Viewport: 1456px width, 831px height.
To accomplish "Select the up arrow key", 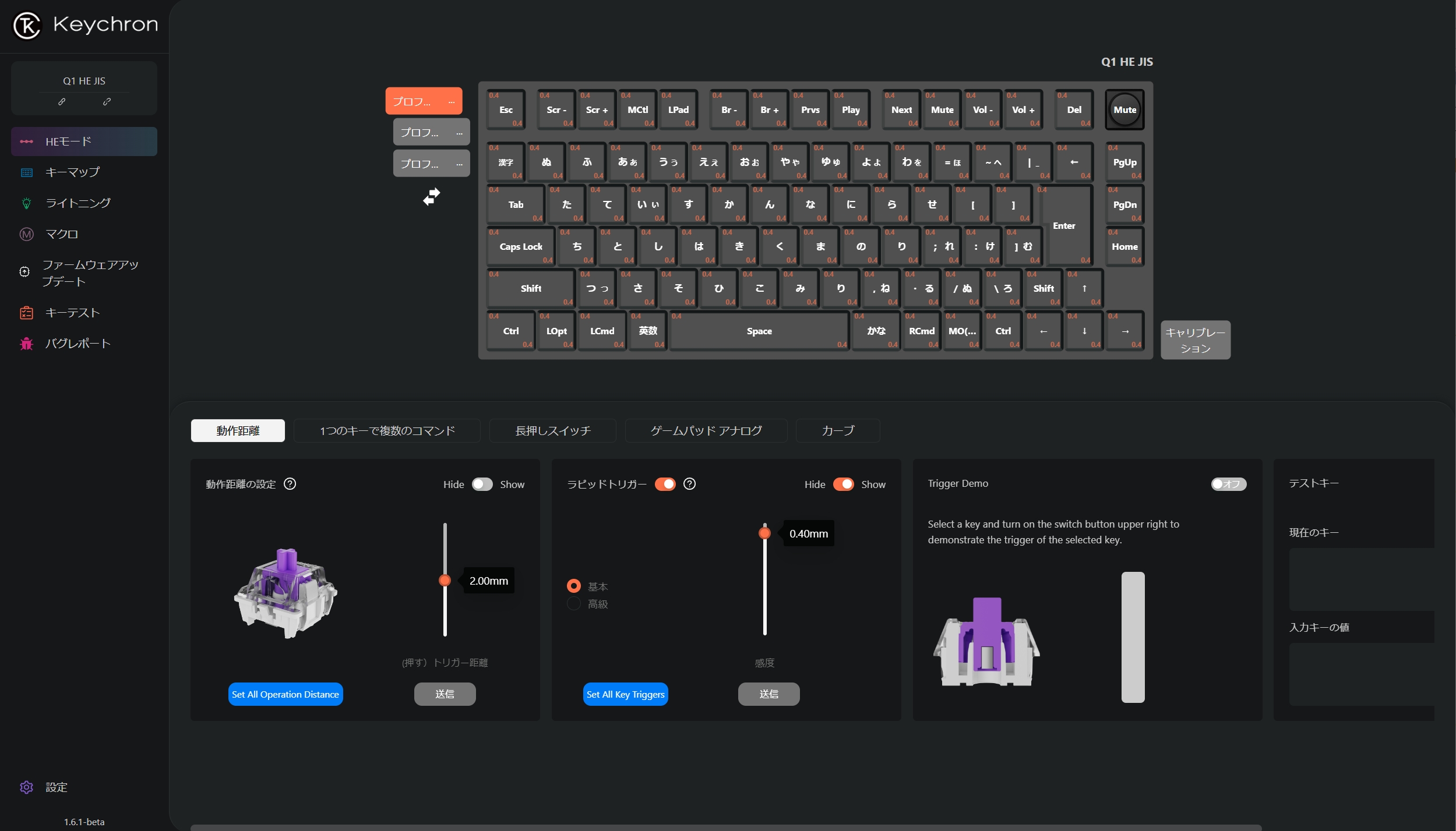I will (x=1084, y=288).
